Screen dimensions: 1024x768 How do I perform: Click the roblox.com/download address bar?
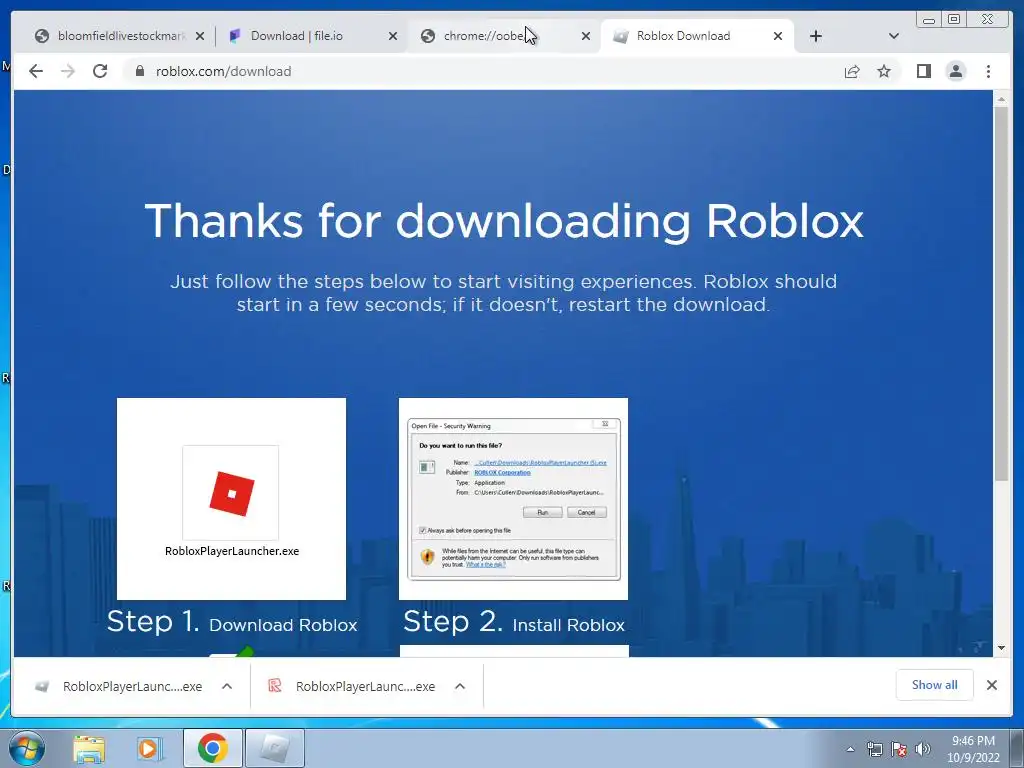click(x=483, y=71)
